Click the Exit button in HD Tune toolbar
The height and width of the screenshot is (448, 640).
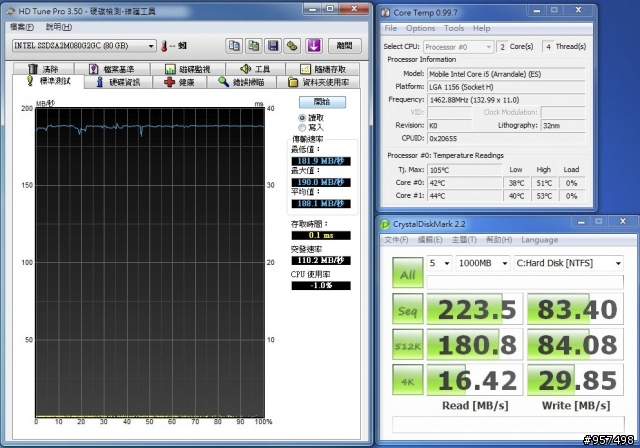tap(344, 46)
